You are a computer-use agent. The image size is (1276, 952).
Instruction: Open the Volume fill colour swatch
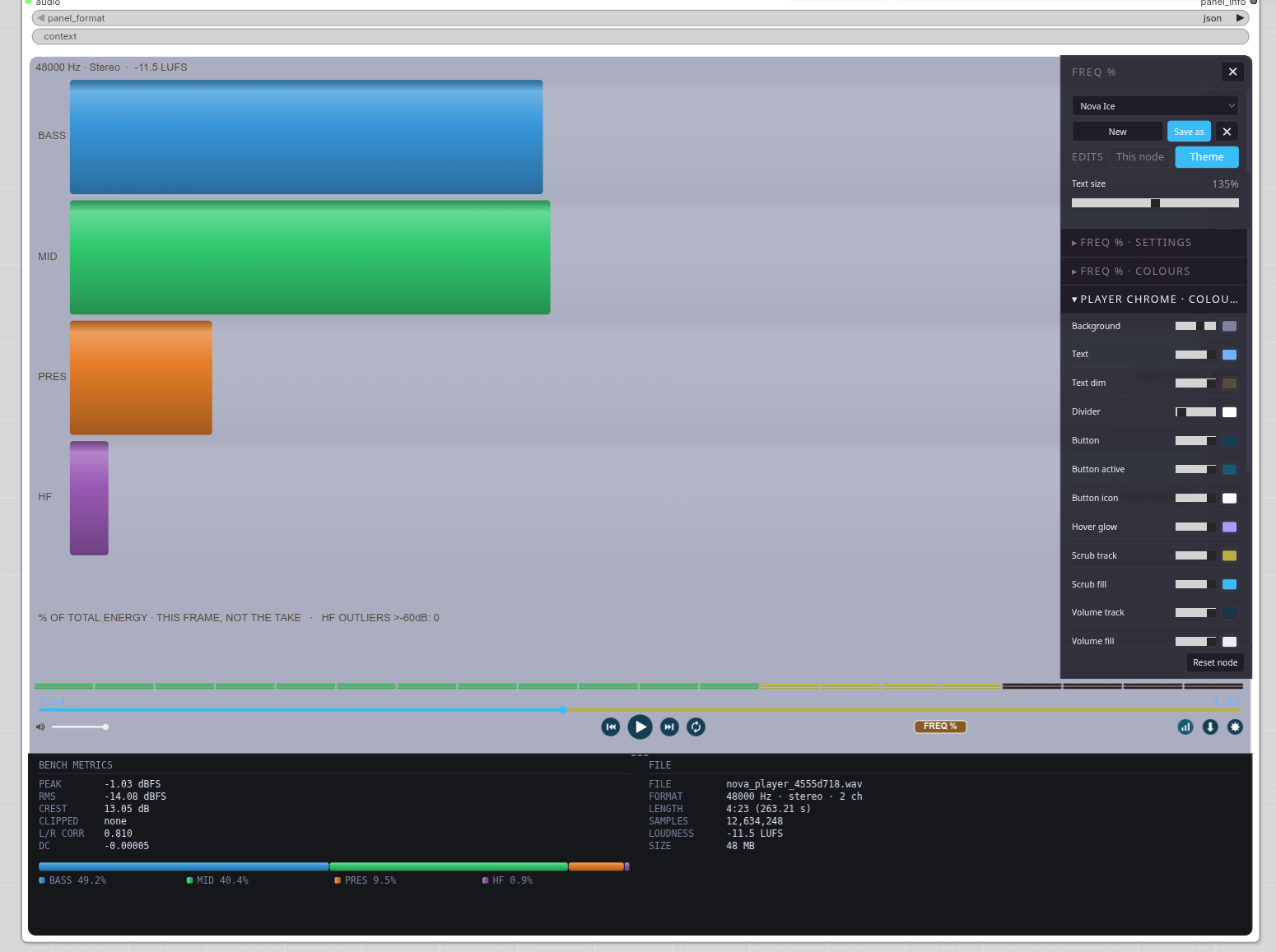pyautogui.click(x=1229, y=642)
